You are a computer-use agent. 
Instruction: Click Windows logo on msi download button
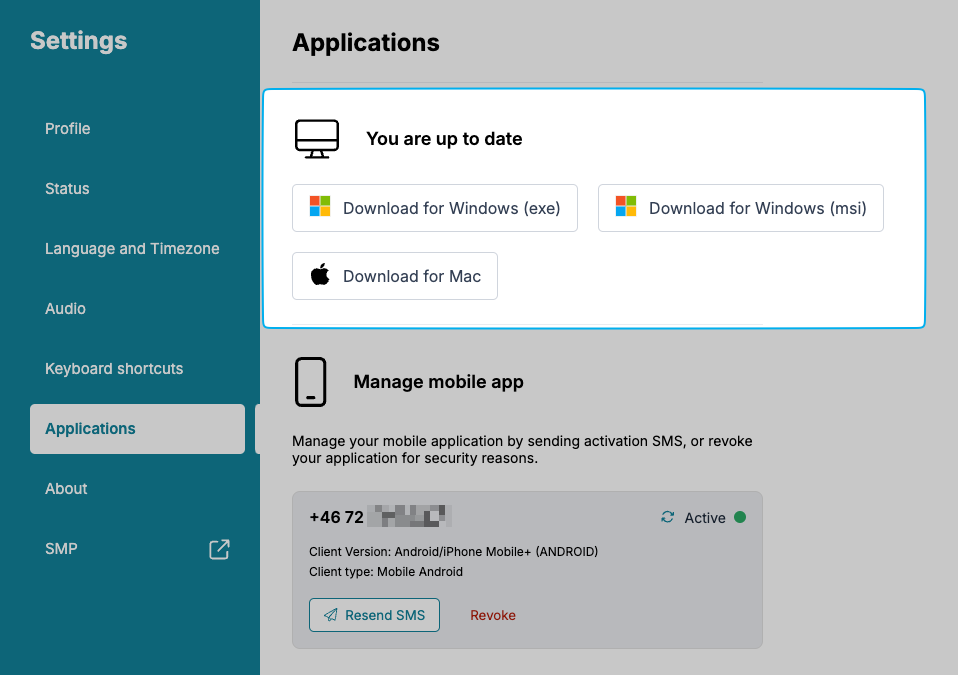[x=626, y=208]
